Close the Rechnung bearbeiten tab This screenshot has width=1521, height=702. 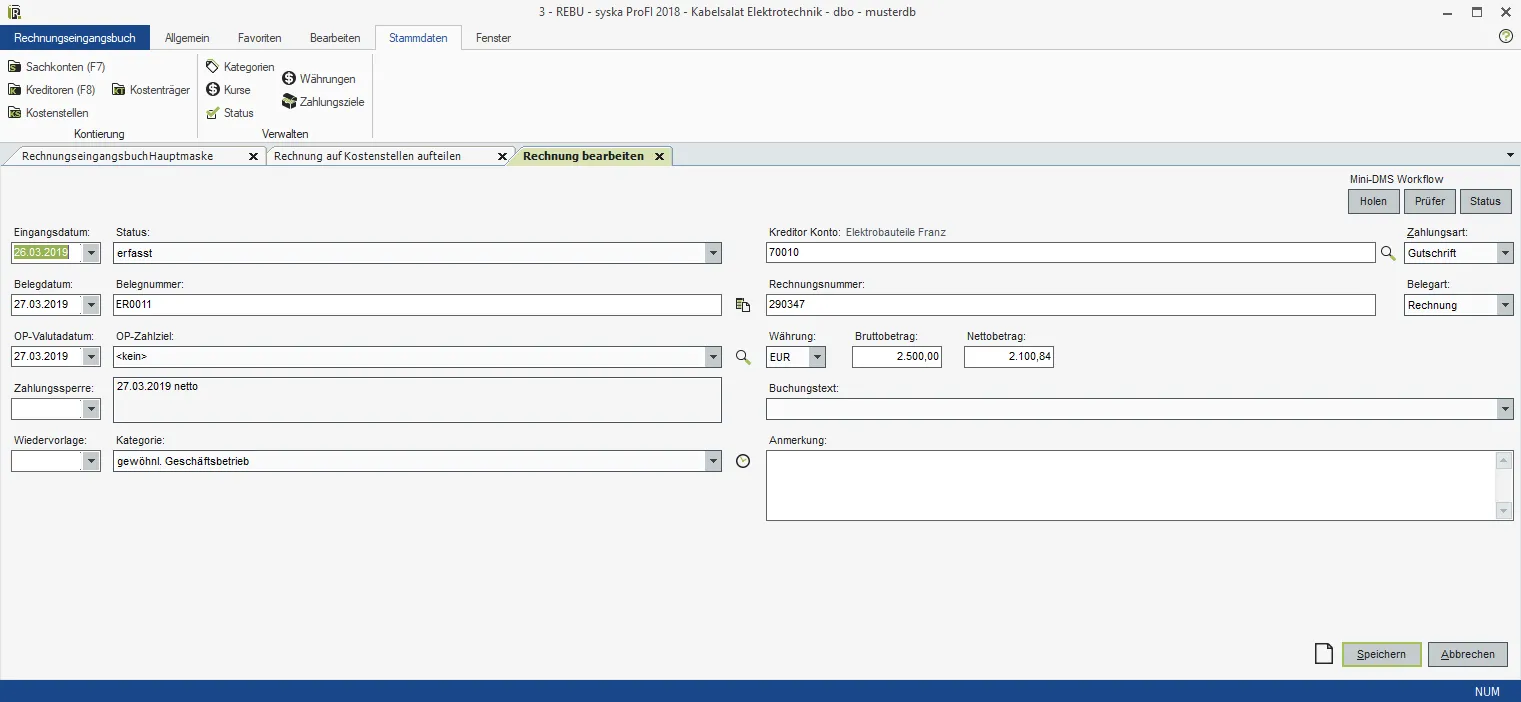pyautogui.click(x=660, y=157)
